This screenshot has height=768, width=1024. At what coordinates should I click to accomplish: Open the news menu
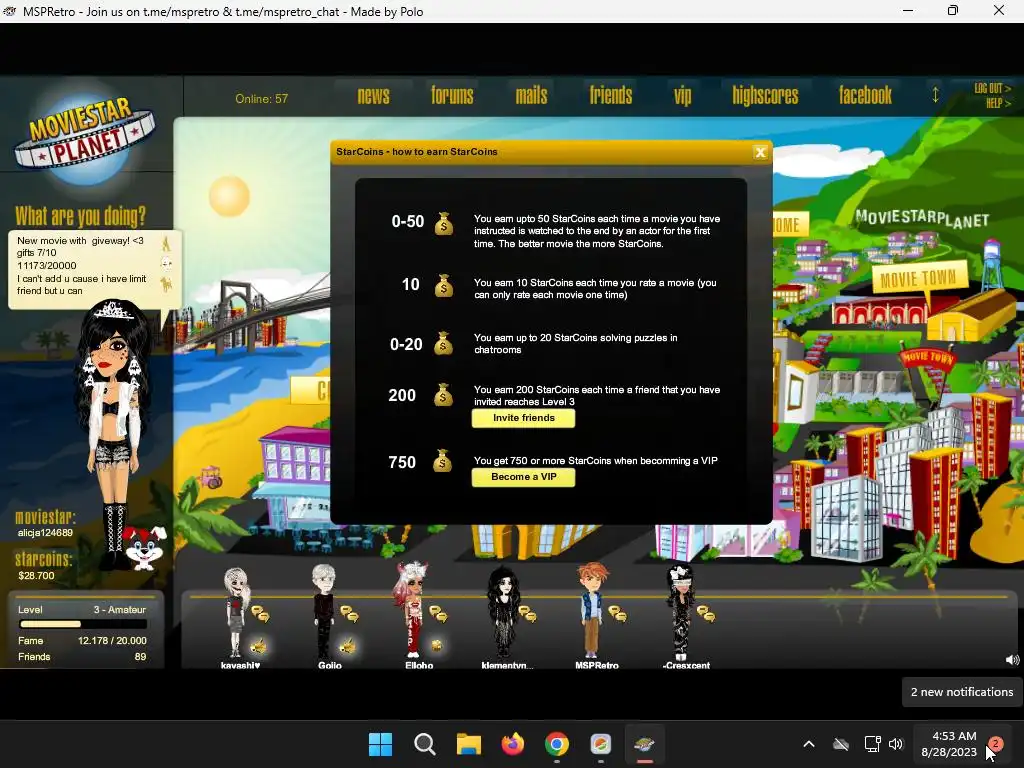pos(374,96)
